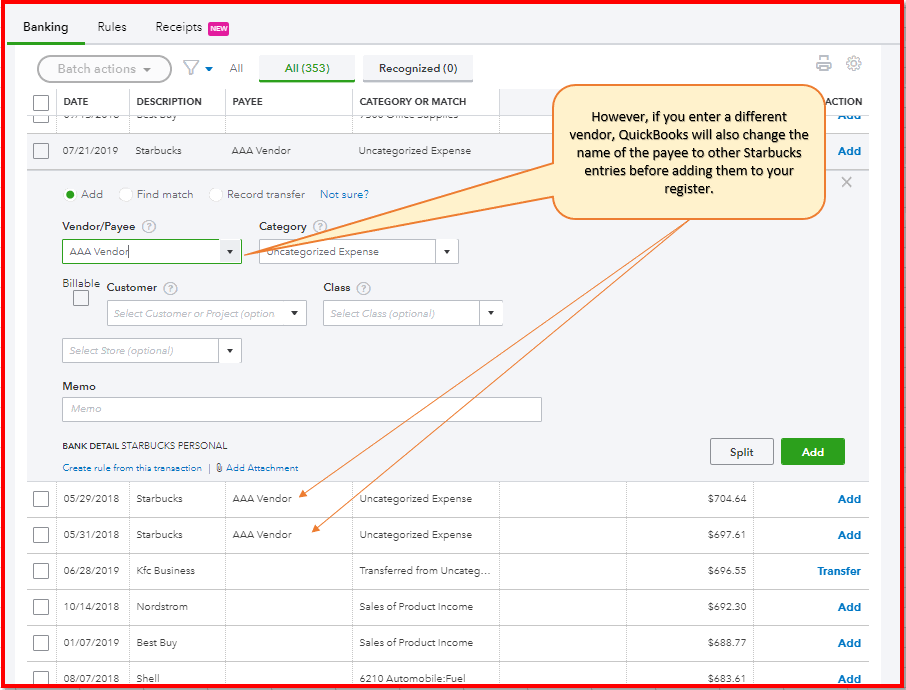Select the Find match radio button

click(125, 195)
